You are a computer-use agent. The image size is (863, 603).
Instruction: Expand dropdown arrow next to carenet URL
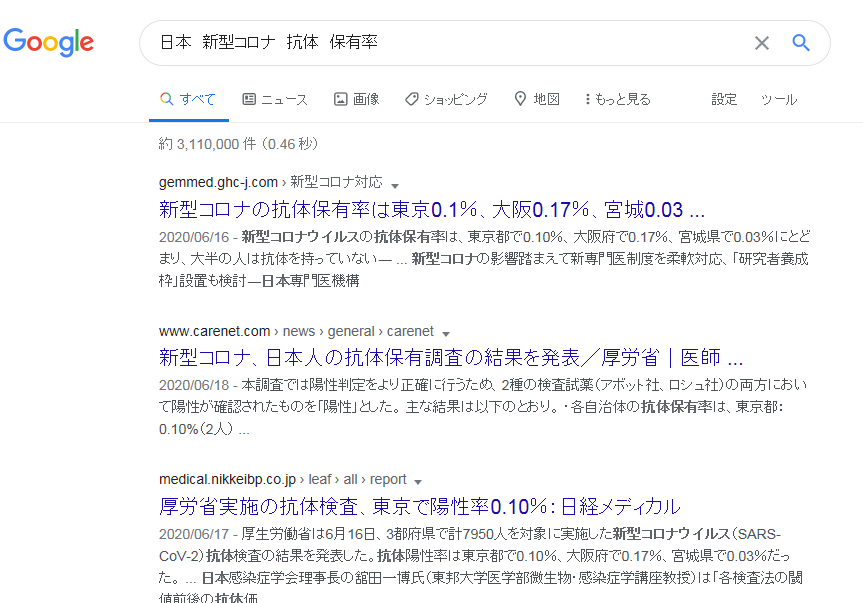click(446, 333)
